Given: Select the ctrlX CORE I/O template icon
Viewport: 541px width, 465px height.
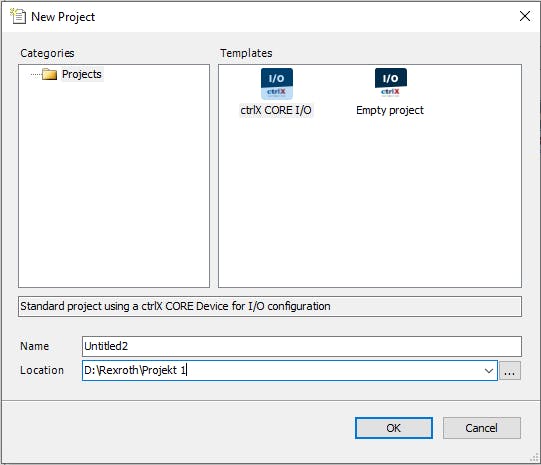Looking at the screenshot, I should (x=277, y=83).
